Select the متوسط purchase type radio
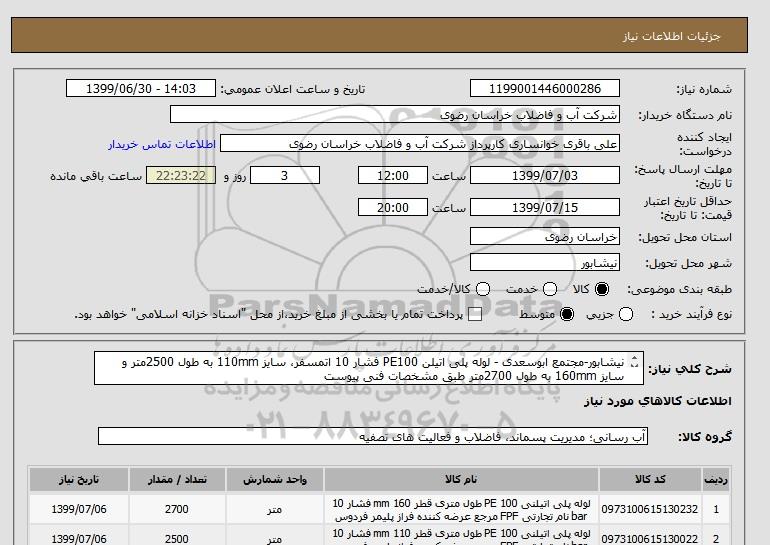770x545 pixels. [567, 314]
